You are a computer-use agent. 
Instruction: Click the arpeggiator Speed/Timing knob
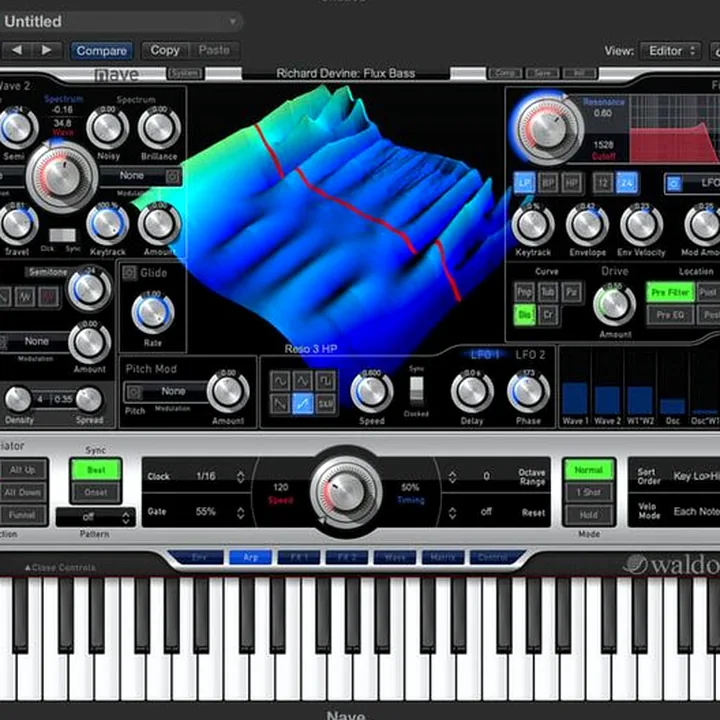tap(346, 492)
